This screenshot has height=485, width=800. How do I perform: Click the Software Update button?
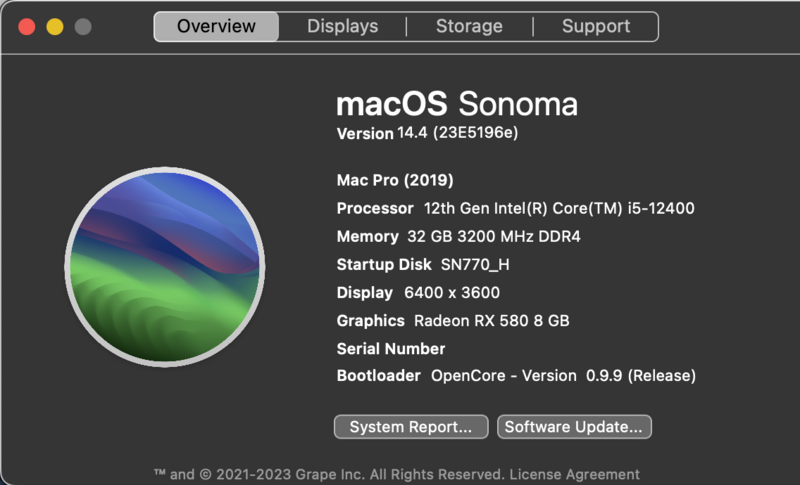click(574, 427)
